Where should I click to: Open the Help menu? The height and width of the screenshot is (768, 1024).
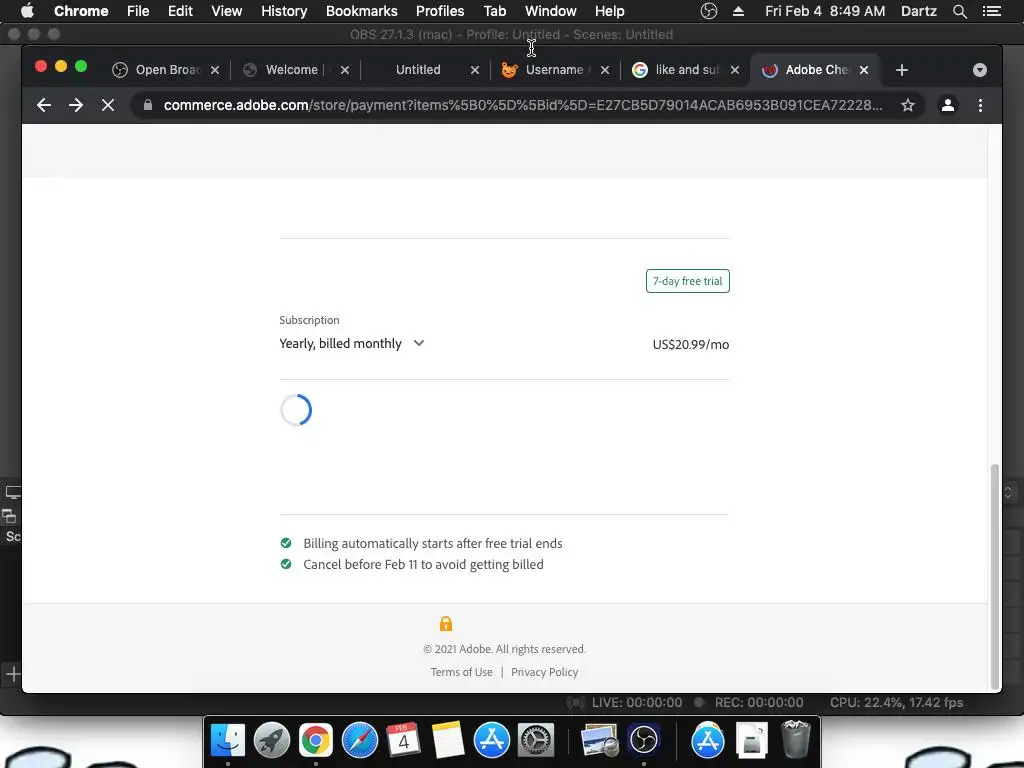click(x=609, y=11)
